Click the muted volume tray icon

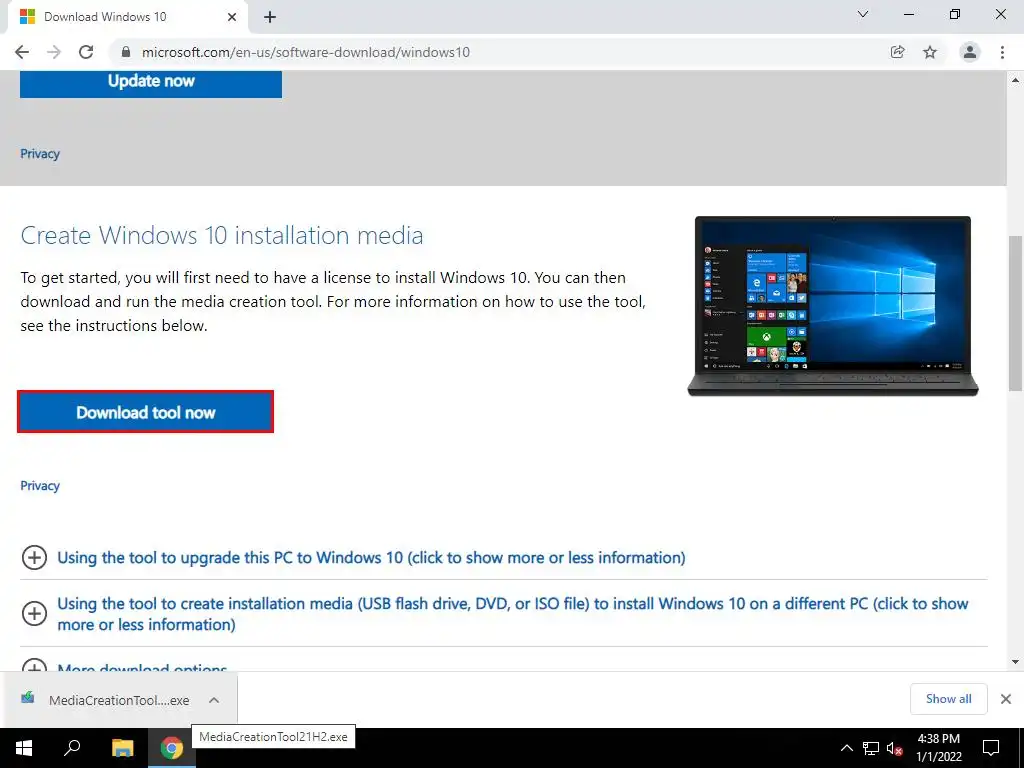coord(895,748)
